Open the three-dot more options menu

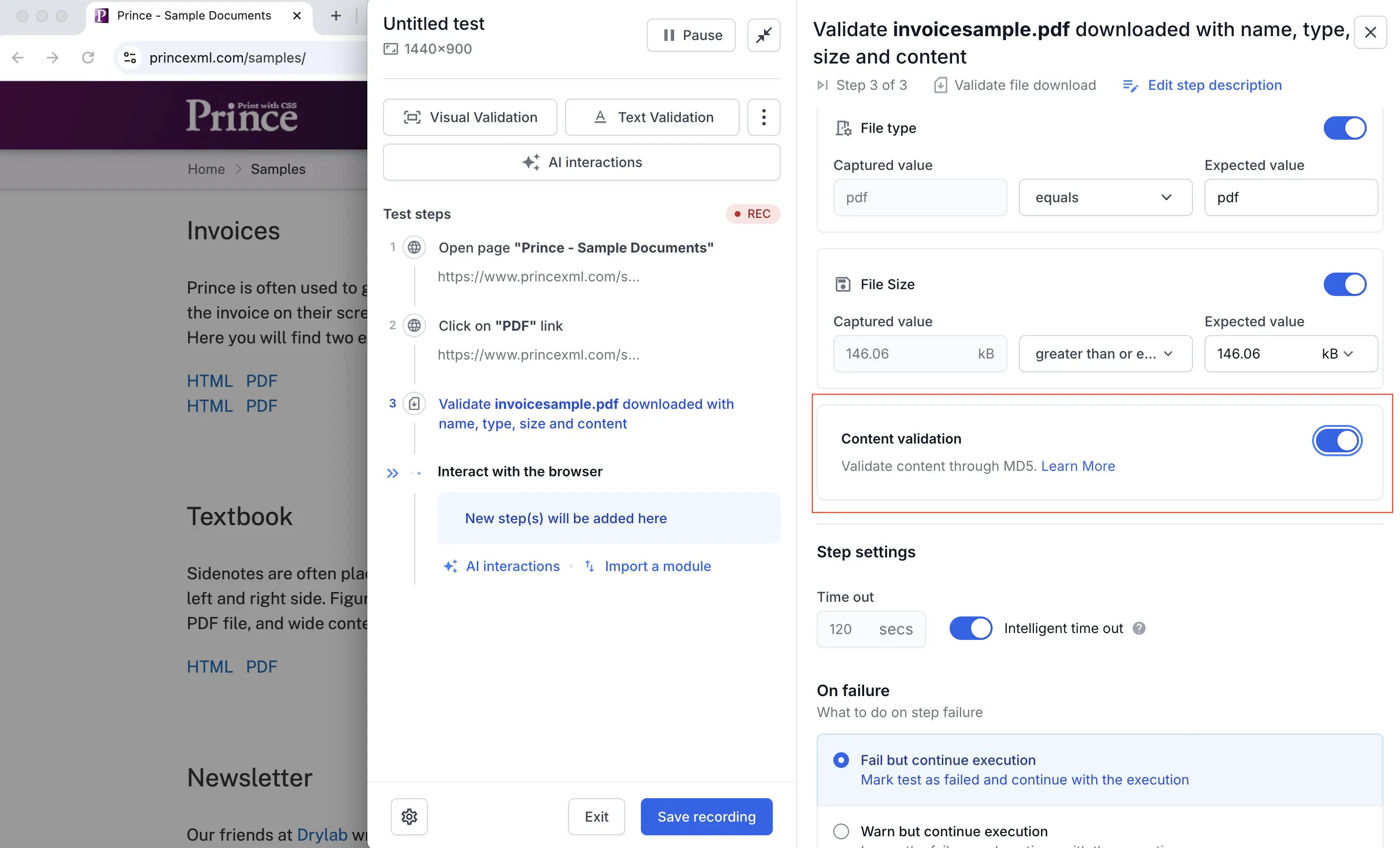764,117
